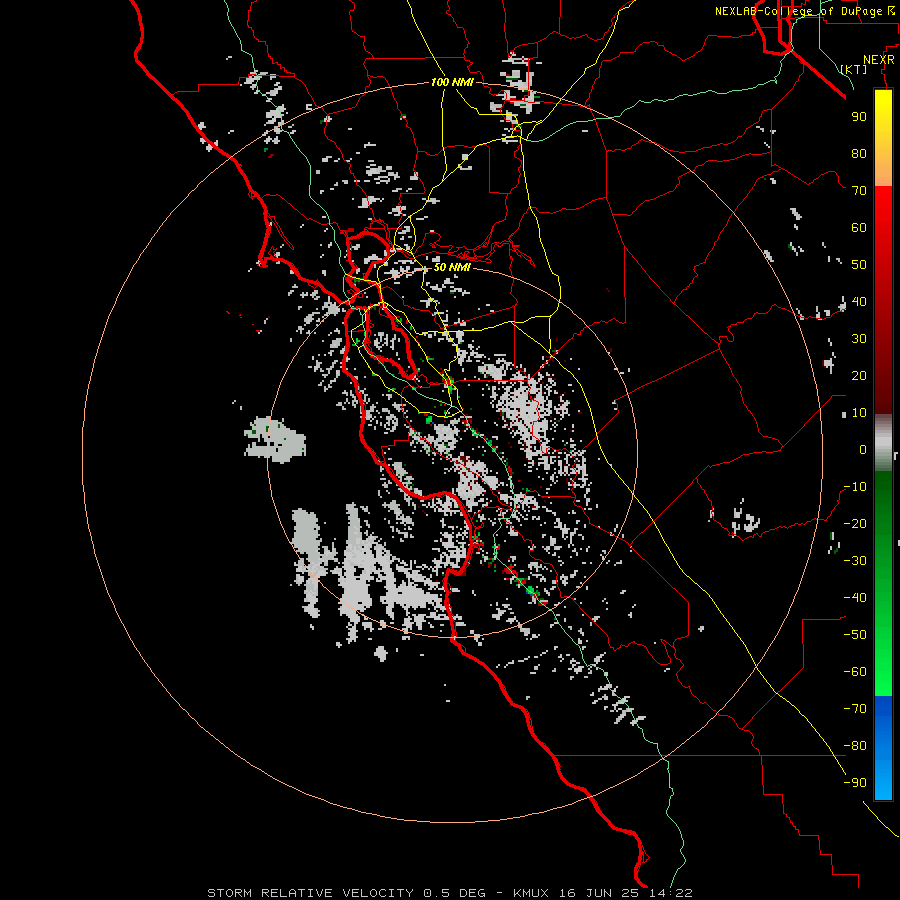Click the 0 knots scale label

point(863,449)
